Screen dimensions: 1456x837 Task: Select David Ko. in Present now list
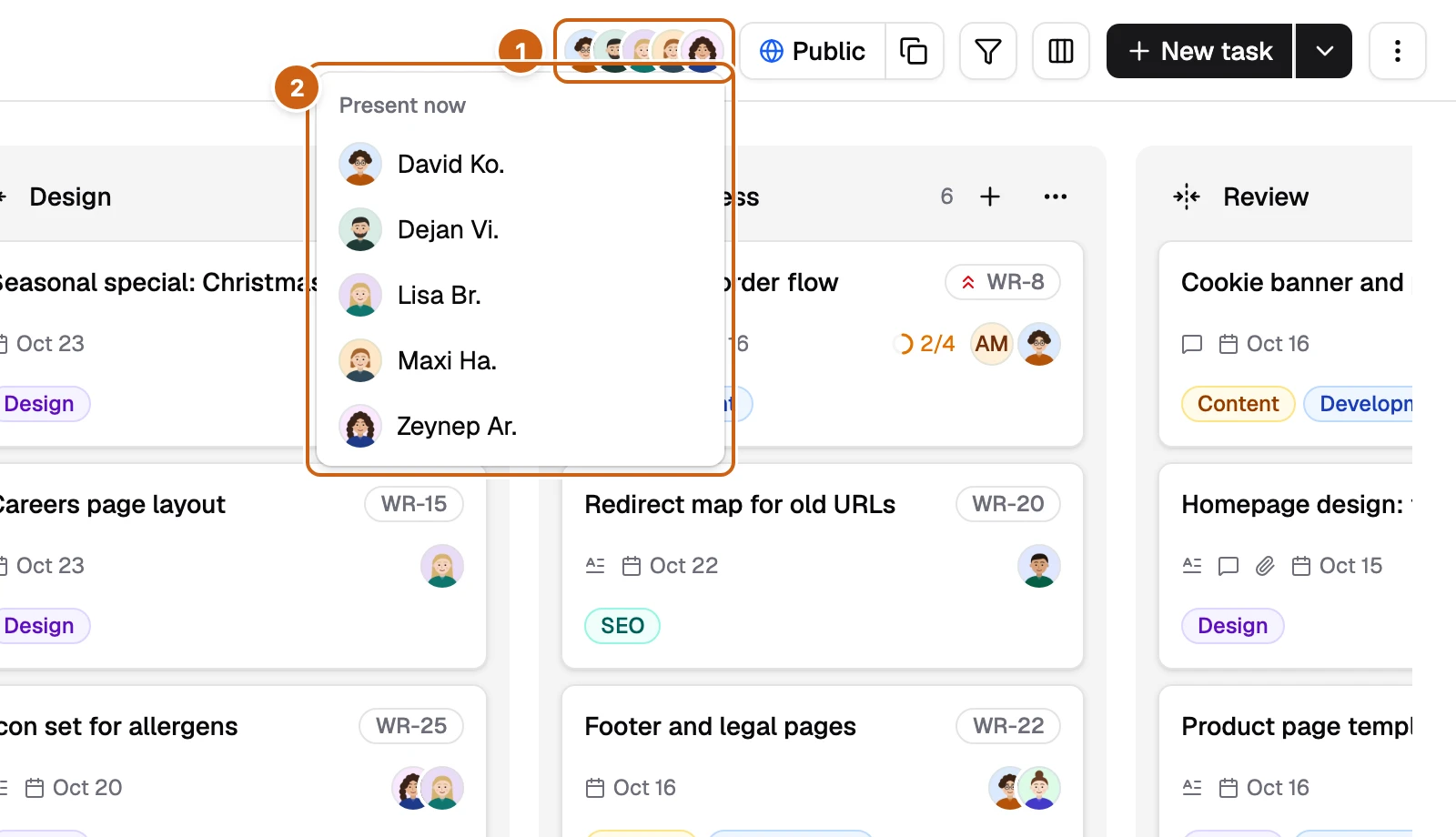coord(521,164)
